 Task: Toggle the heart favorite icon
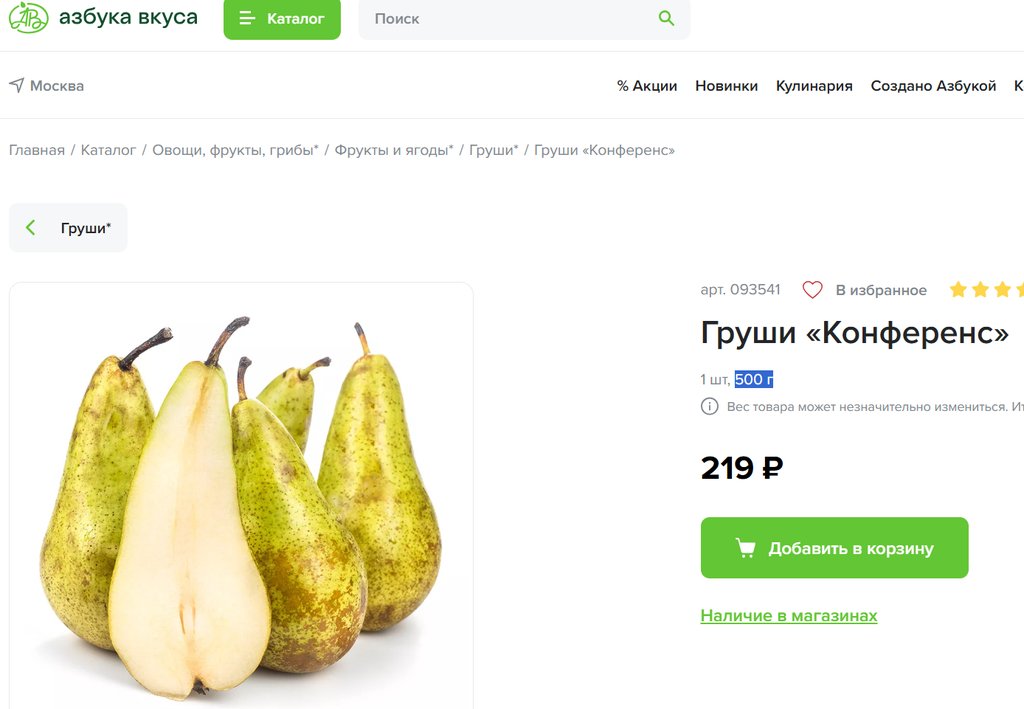tap(812, 290)
